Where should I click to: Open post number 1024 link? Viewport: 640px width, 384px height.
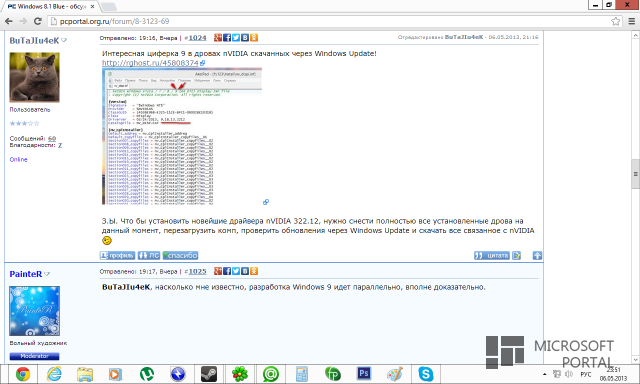[198, 38]
